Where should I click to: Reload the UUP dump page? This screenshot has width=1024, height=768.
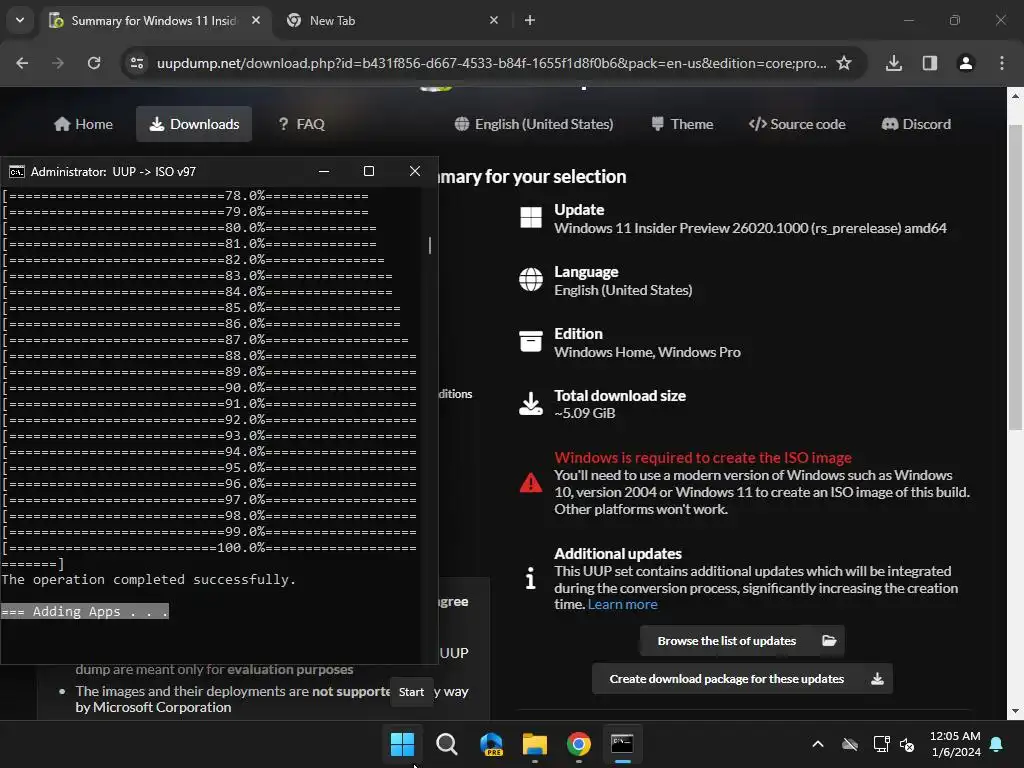[x=94, y=63]
